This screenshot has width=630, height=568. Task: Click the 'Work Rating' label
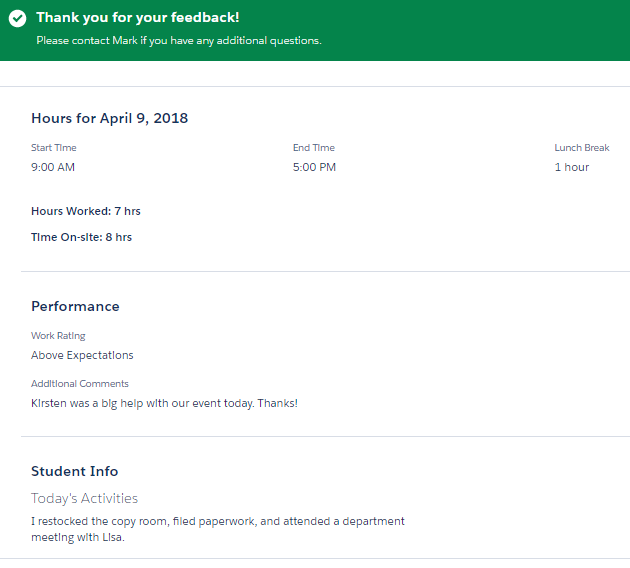click(x=58, y=336)
